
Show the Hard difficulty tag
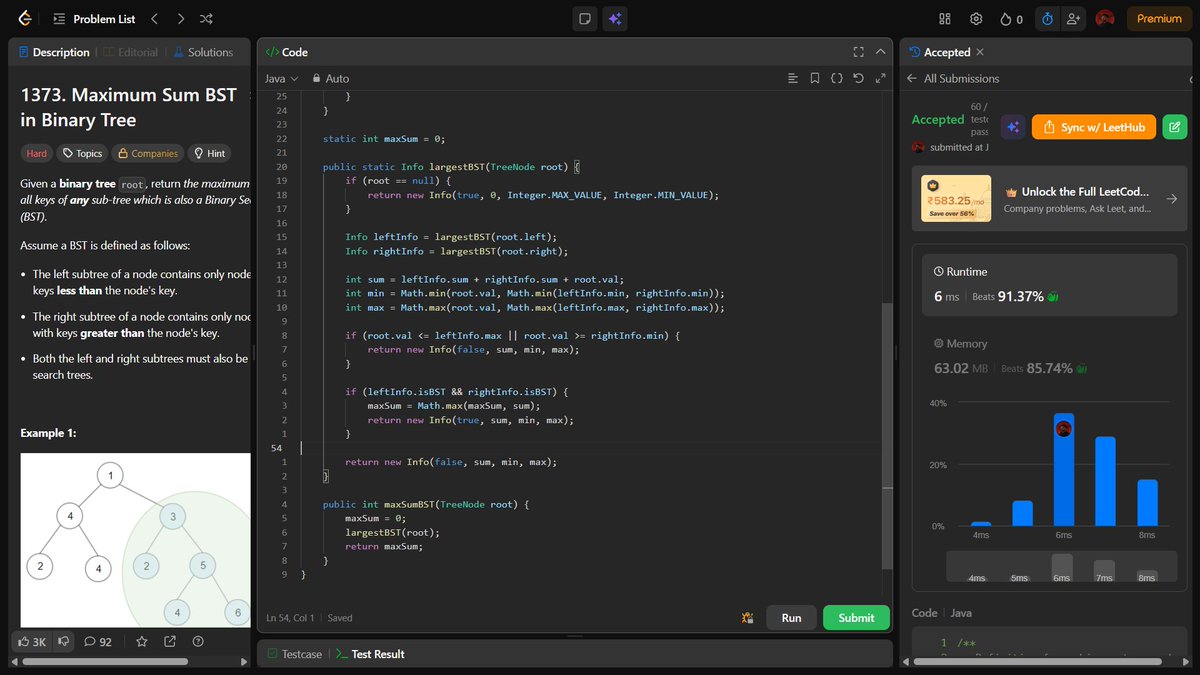tap(37, 153)
